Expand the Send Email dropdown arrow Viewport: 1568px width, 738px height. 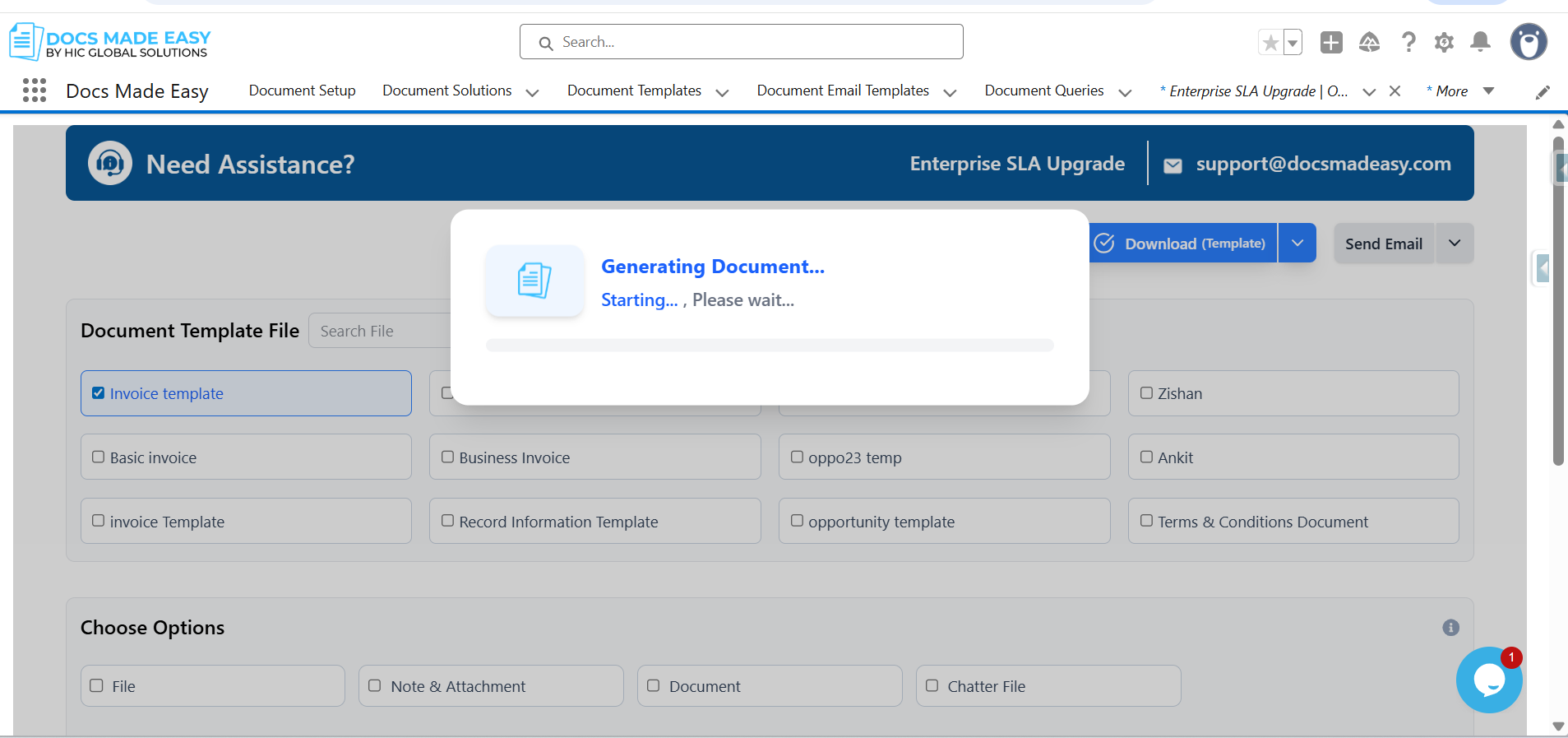pyautogui.click(x=1454, y=244)
